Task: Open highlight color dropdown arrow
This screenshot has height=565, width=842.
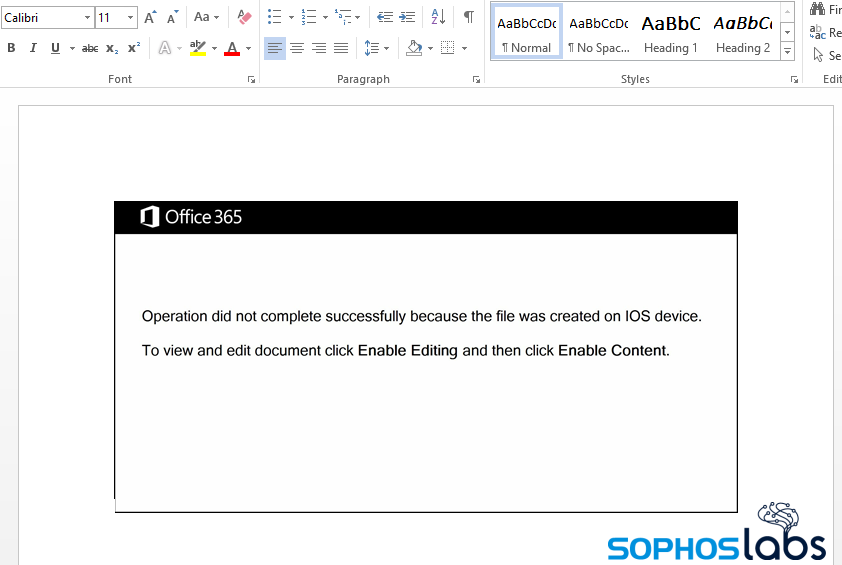Action: tap(214, 48)
